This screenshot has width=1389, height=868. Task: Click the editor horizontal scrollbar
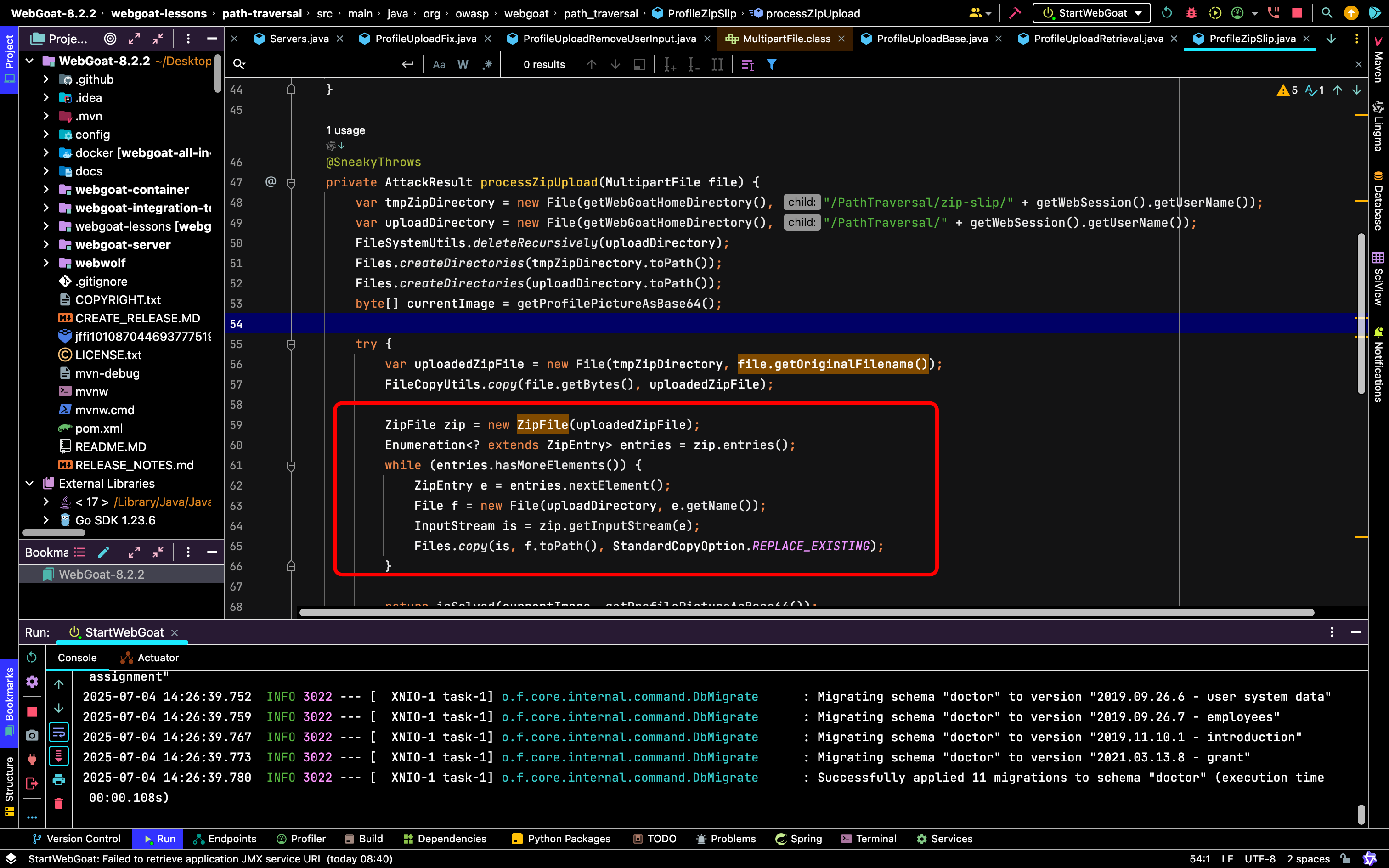tap(807, 613)
